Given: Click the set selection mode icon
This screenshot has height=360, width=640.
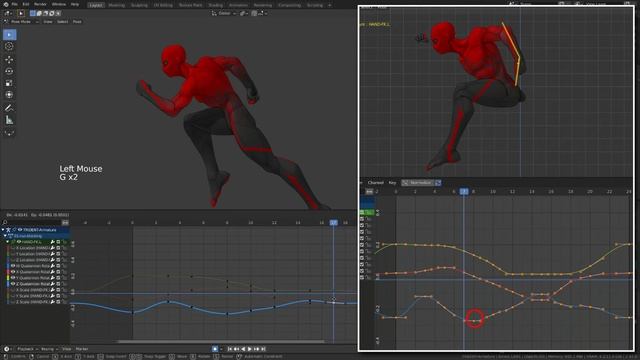Looking at the screenshot, I should pos(33,13).
